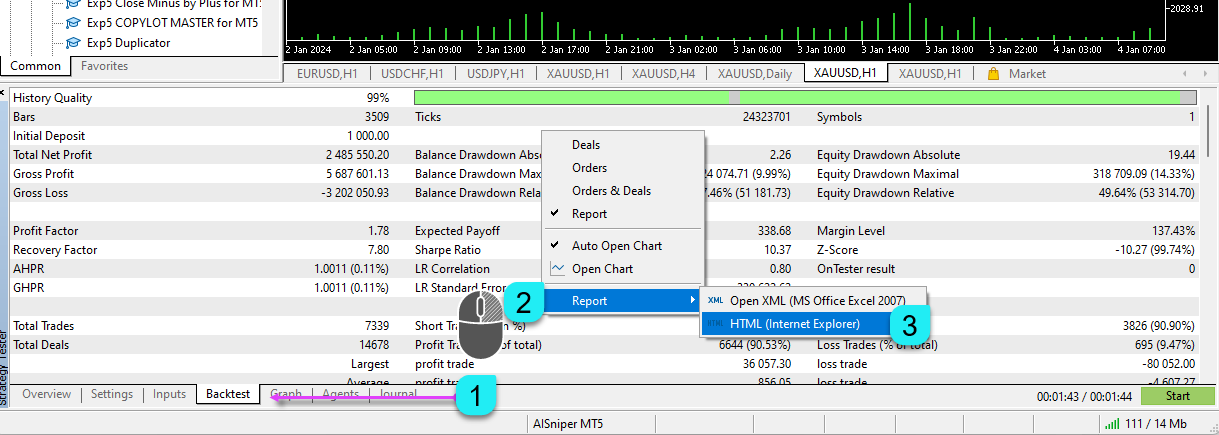Choose Orders & Deals from context menu
This screenshot has height=435, width=1219.
point(610,191)
